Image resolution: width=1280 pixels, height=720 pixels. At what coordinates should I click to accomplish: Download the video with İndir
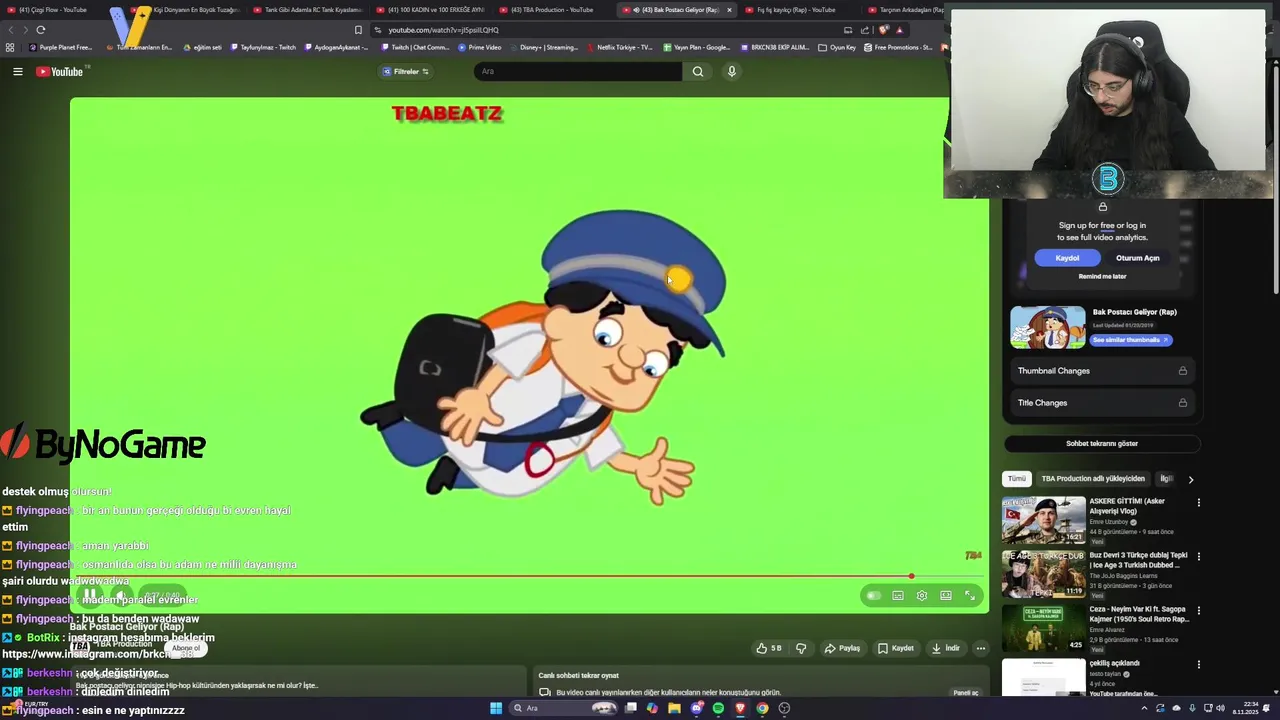pos(945,648)
